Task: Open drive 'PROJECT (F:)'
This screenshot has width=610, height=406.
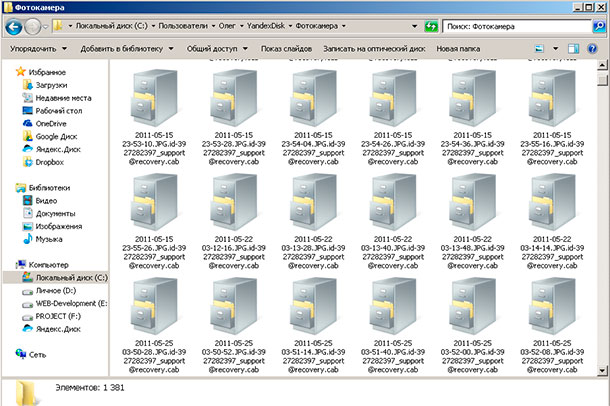Action: [x=51, y=316]
